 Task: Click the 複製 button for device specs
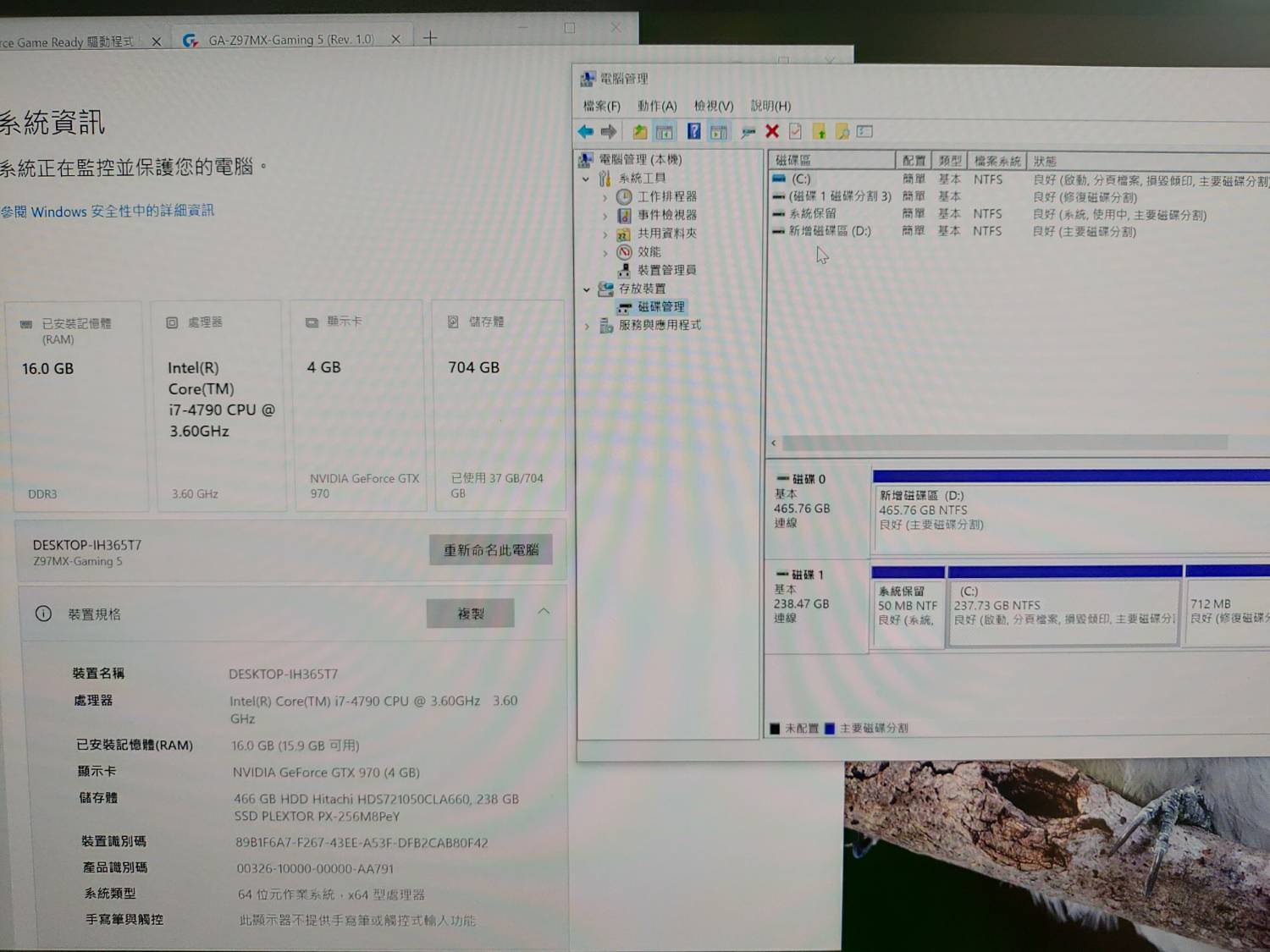tap(470, 614)
